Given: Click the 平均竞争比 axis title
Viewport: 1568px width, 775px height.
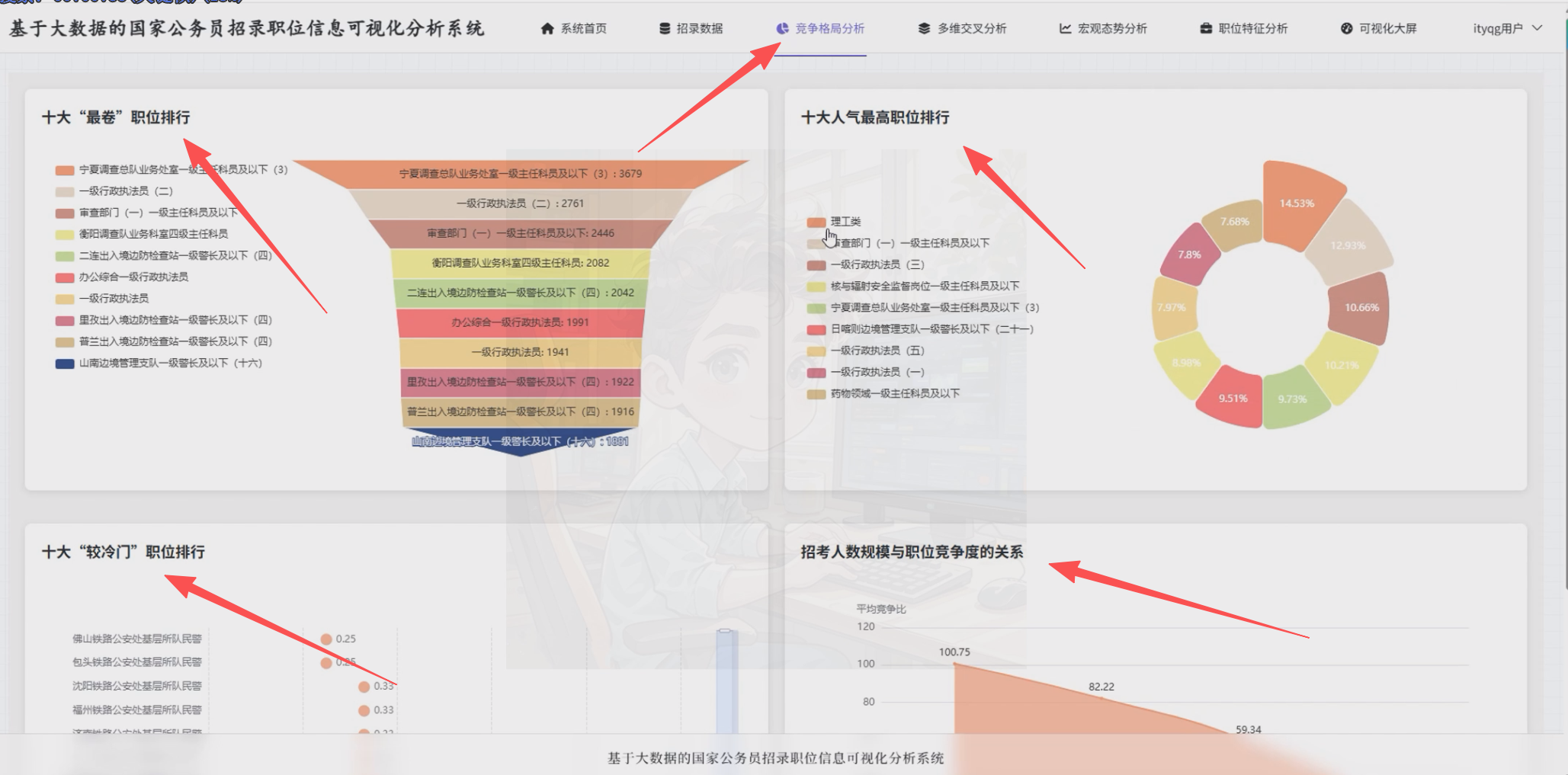Looking at the screenshot, I should 881,609.
